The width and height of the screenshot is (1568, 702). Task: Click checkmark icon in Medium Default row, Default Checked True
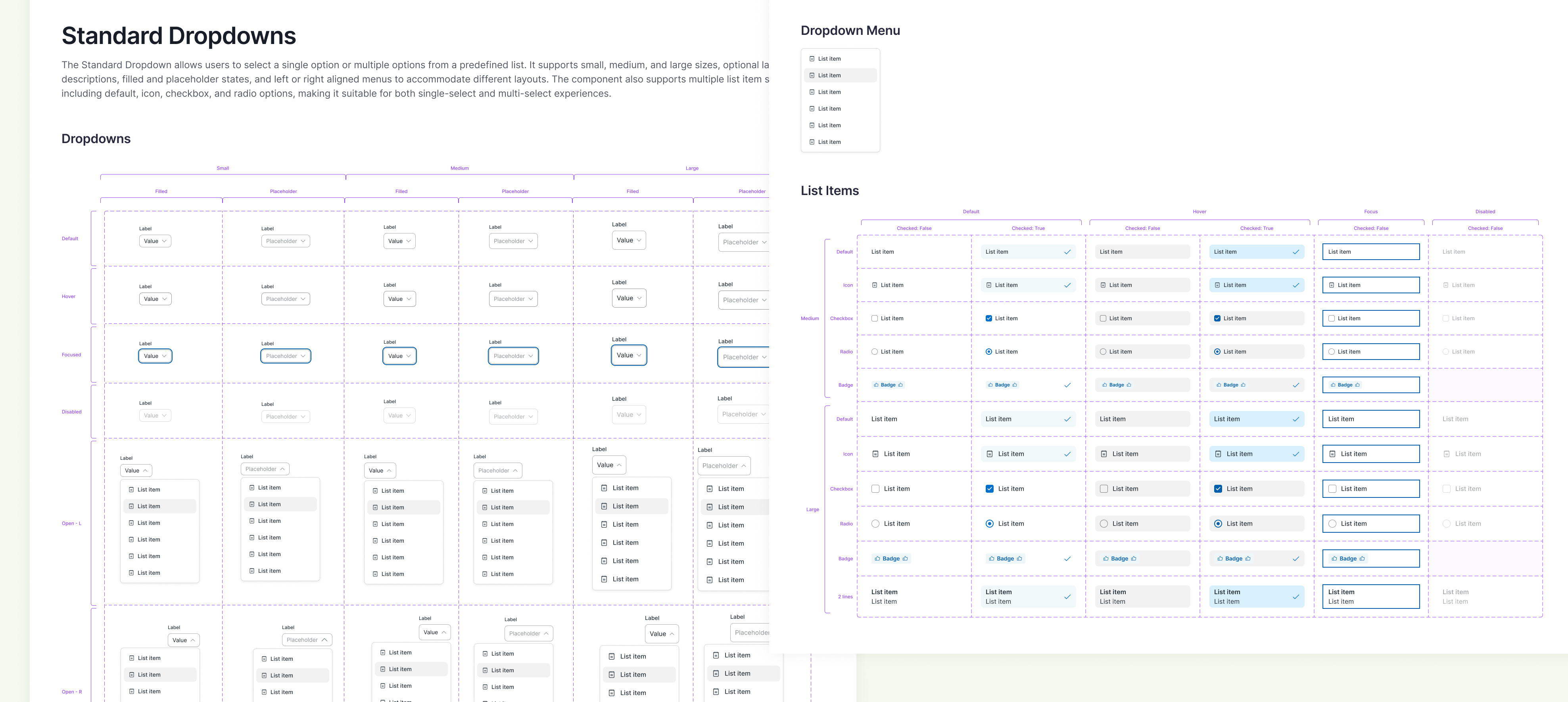coord(1067,252)
